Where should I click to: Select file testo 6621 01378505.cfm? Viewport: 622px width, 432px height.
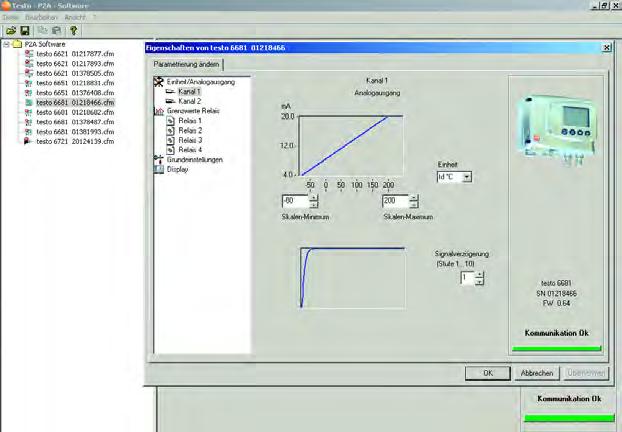[x=75, y=73]
